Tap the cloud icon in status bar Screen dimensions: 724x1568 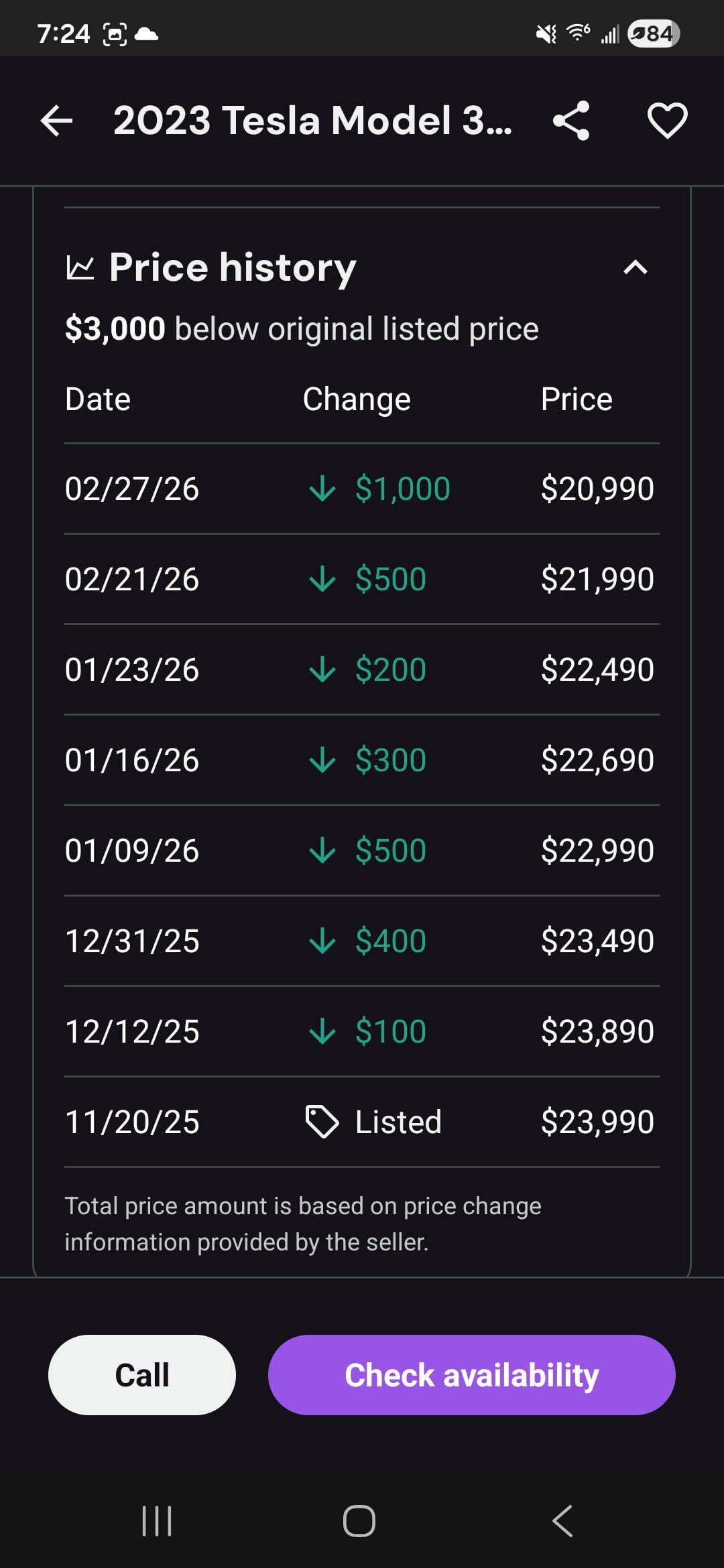click(146, 34)
